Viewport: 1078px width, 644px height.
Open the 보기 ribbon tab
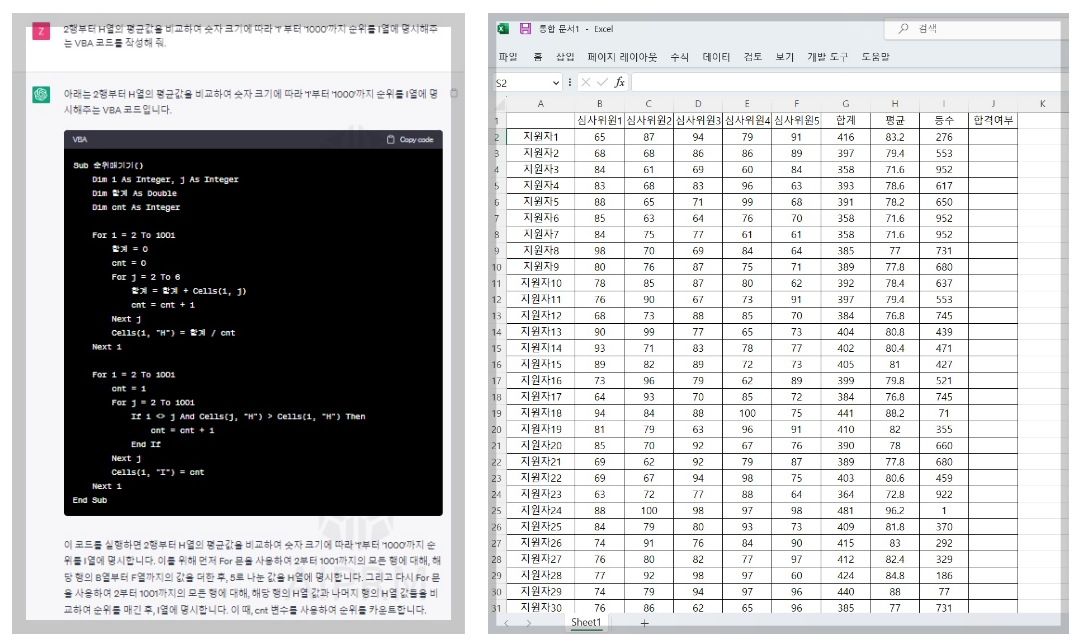point(784,57)
